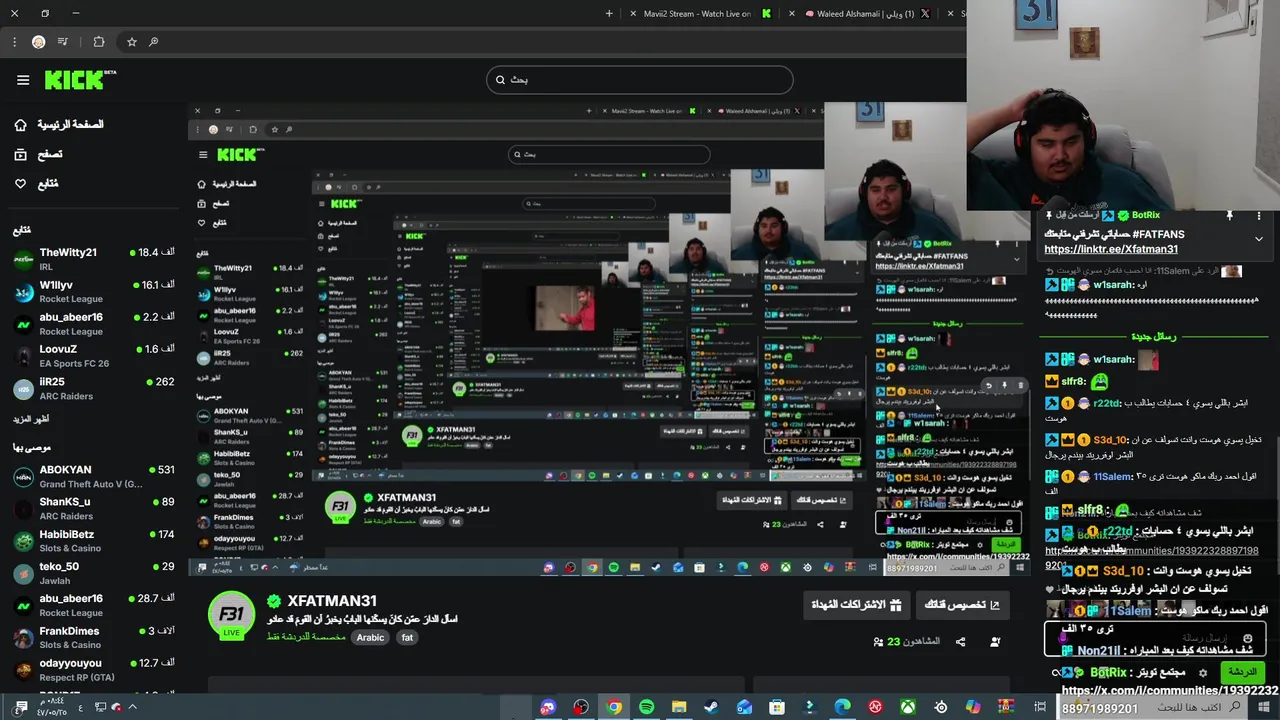Open recommended channel ABOKYAN
1280x720 pixels.
pos(94,476)
